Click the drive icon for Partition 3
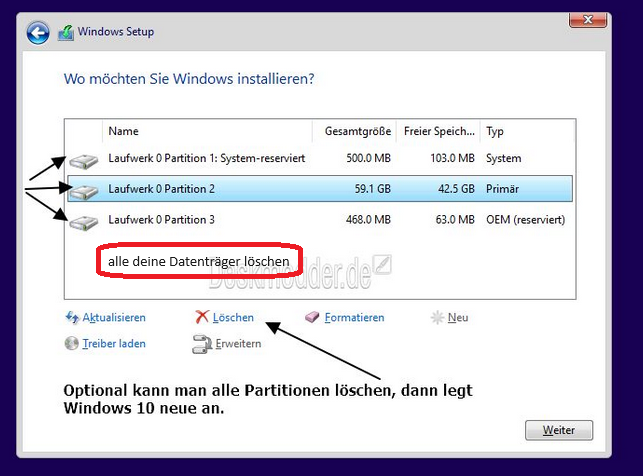 tap(84, 223)
